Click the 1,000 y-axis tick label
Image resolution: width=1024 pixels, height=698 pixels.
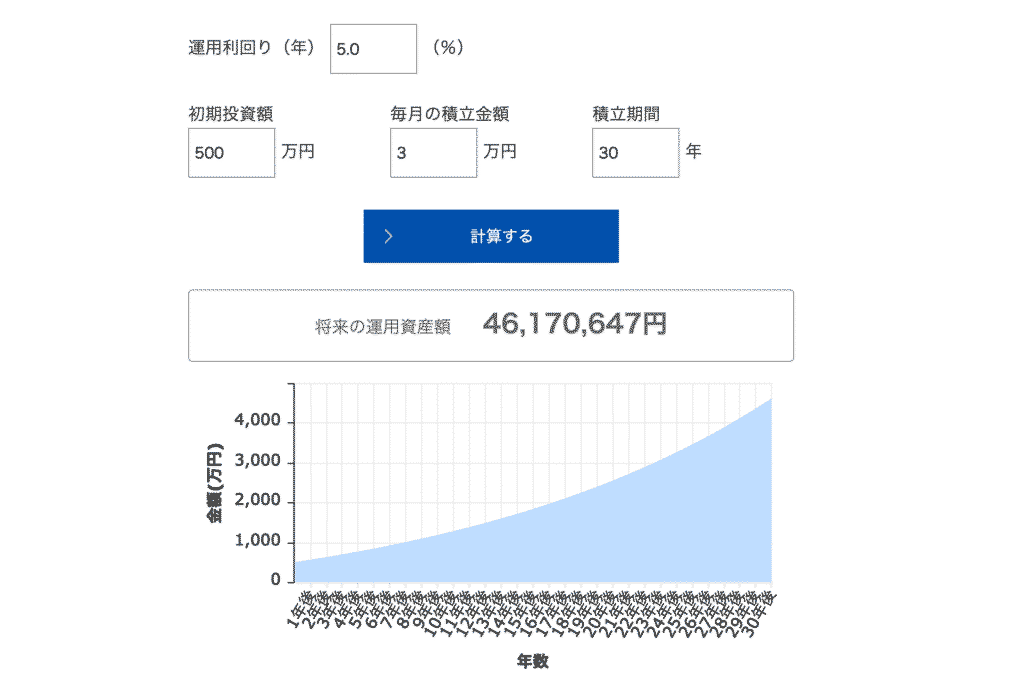257,541
